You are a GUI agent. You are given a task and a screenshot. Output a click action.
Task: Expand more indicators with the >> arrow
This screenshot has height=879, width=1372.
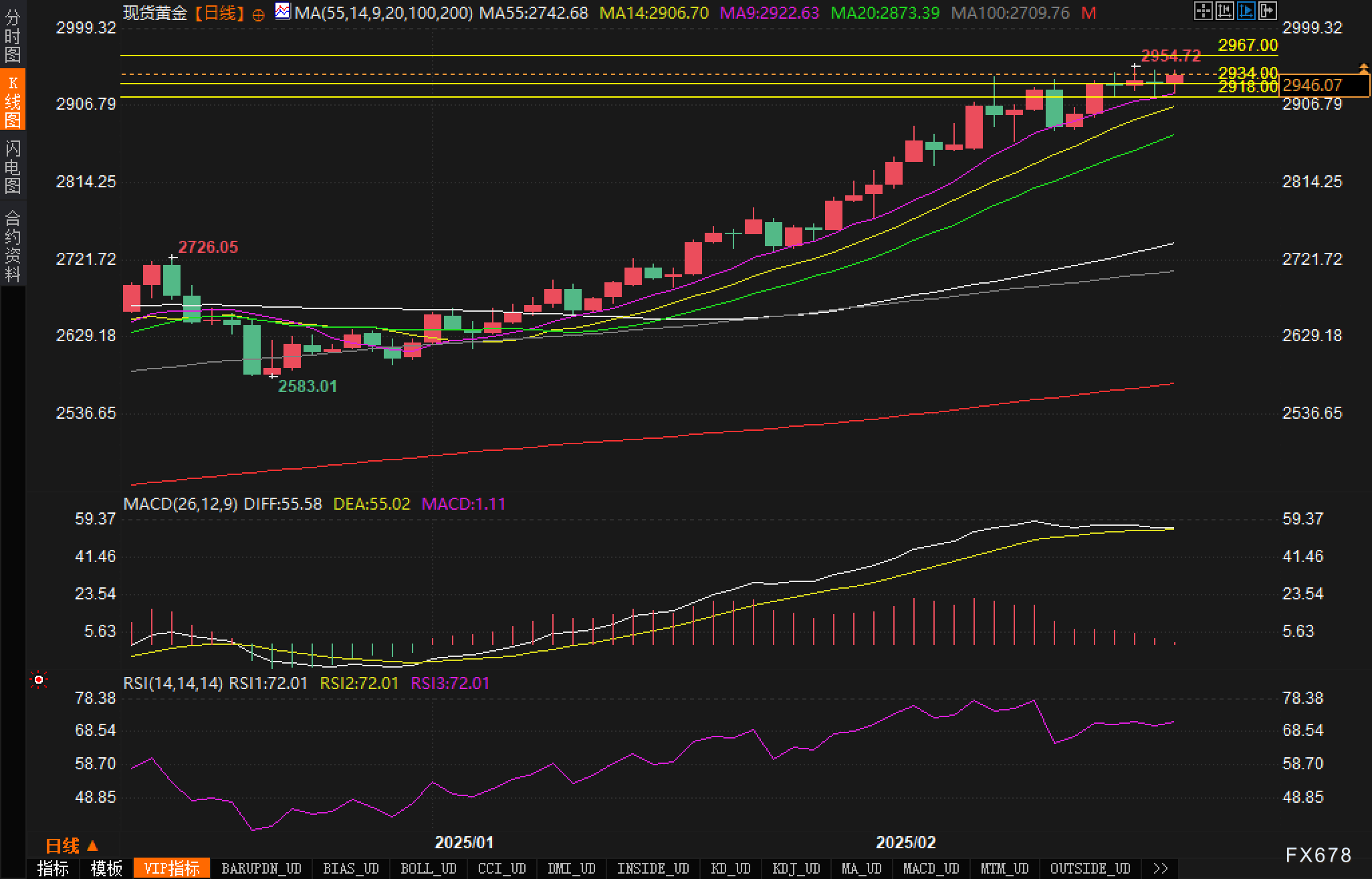pos(1161,868)
